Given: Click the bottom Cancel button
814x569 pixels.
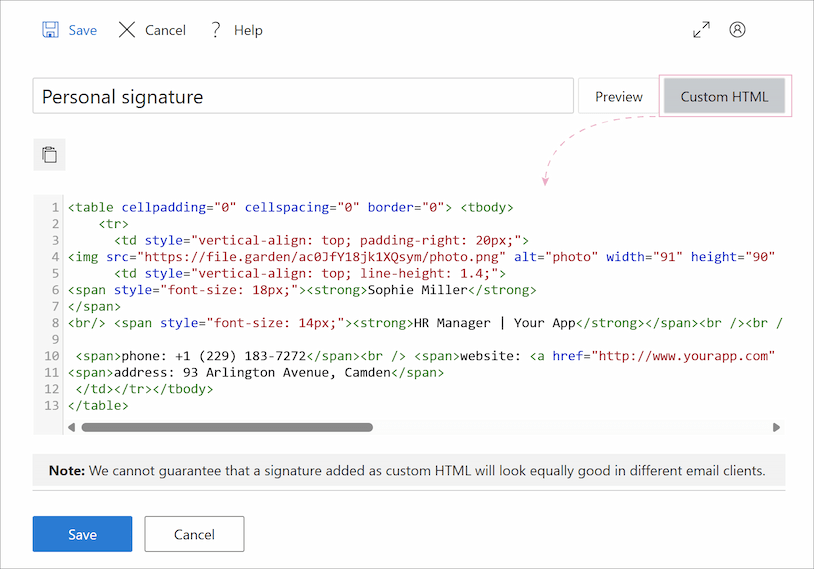Looking at the screenshot, I should tap(194, 534).
